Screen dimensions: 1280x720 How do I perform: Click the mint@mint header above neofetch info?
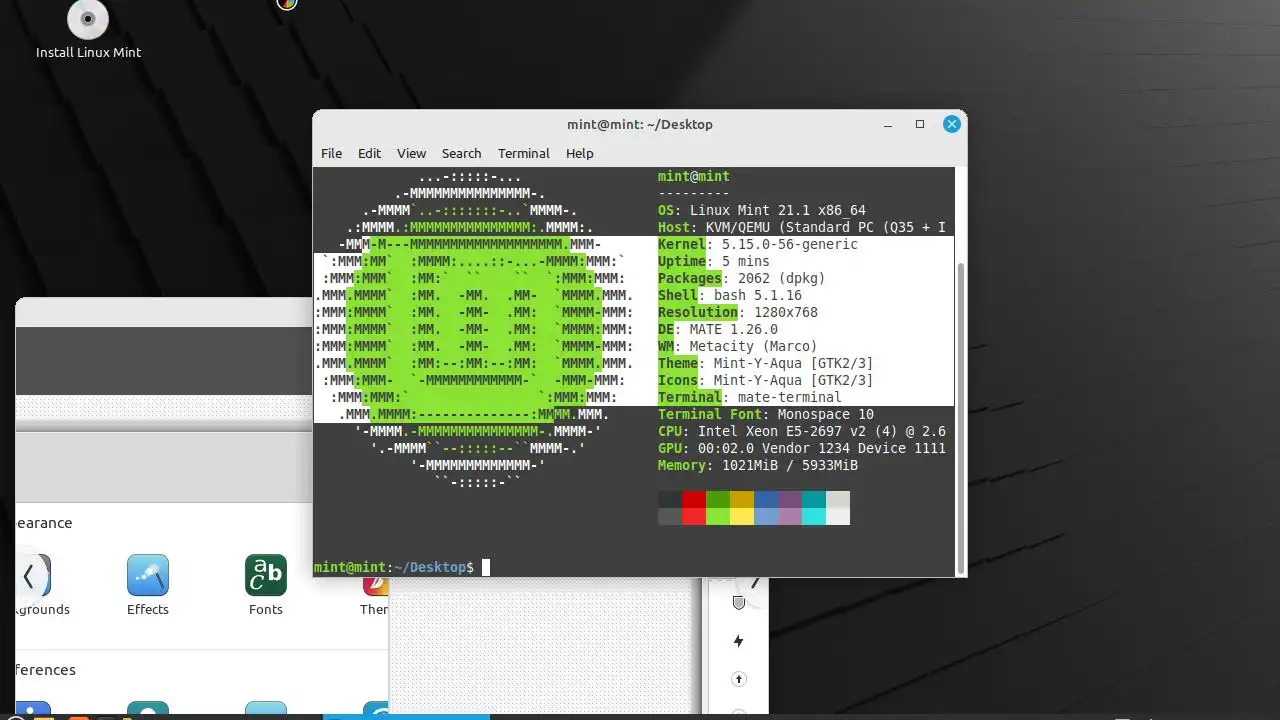694,176
